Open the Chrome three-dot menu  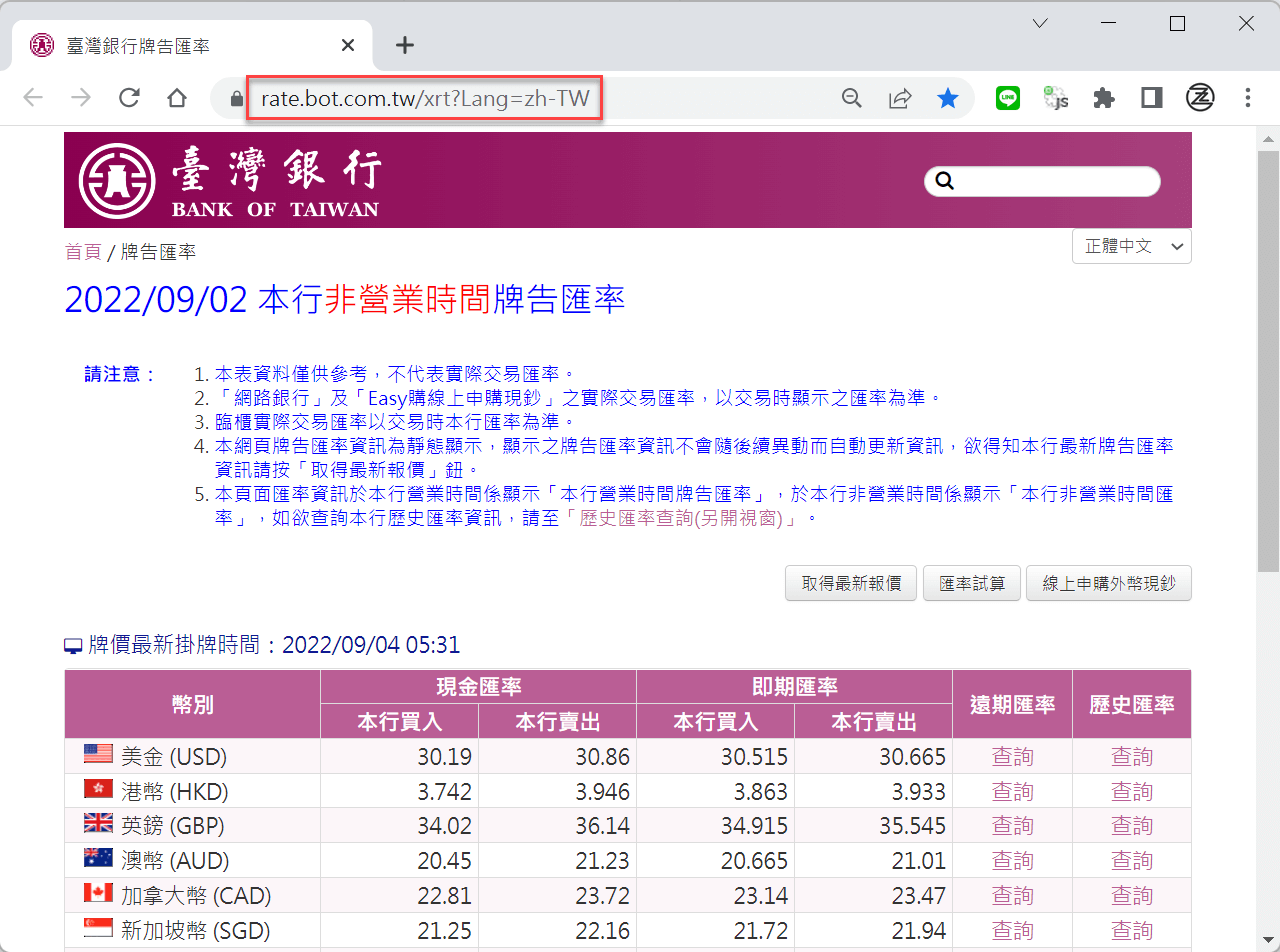tap(1248, 98)
